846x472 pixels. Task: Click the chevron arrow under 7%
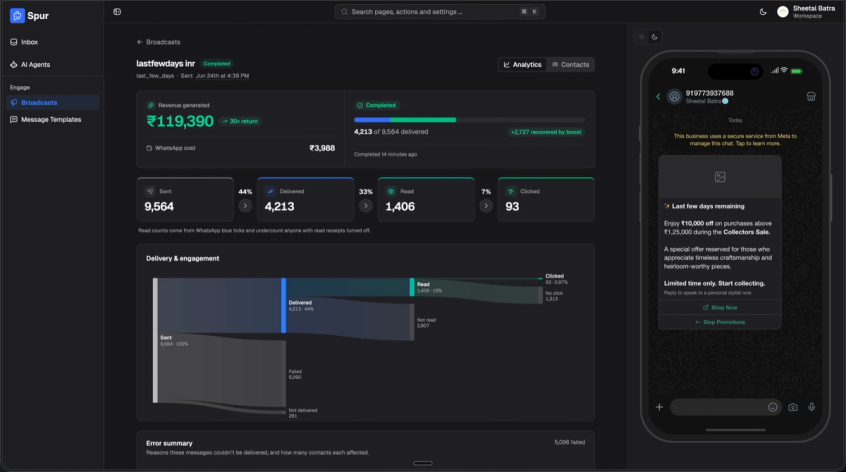[x=486, y=206]
